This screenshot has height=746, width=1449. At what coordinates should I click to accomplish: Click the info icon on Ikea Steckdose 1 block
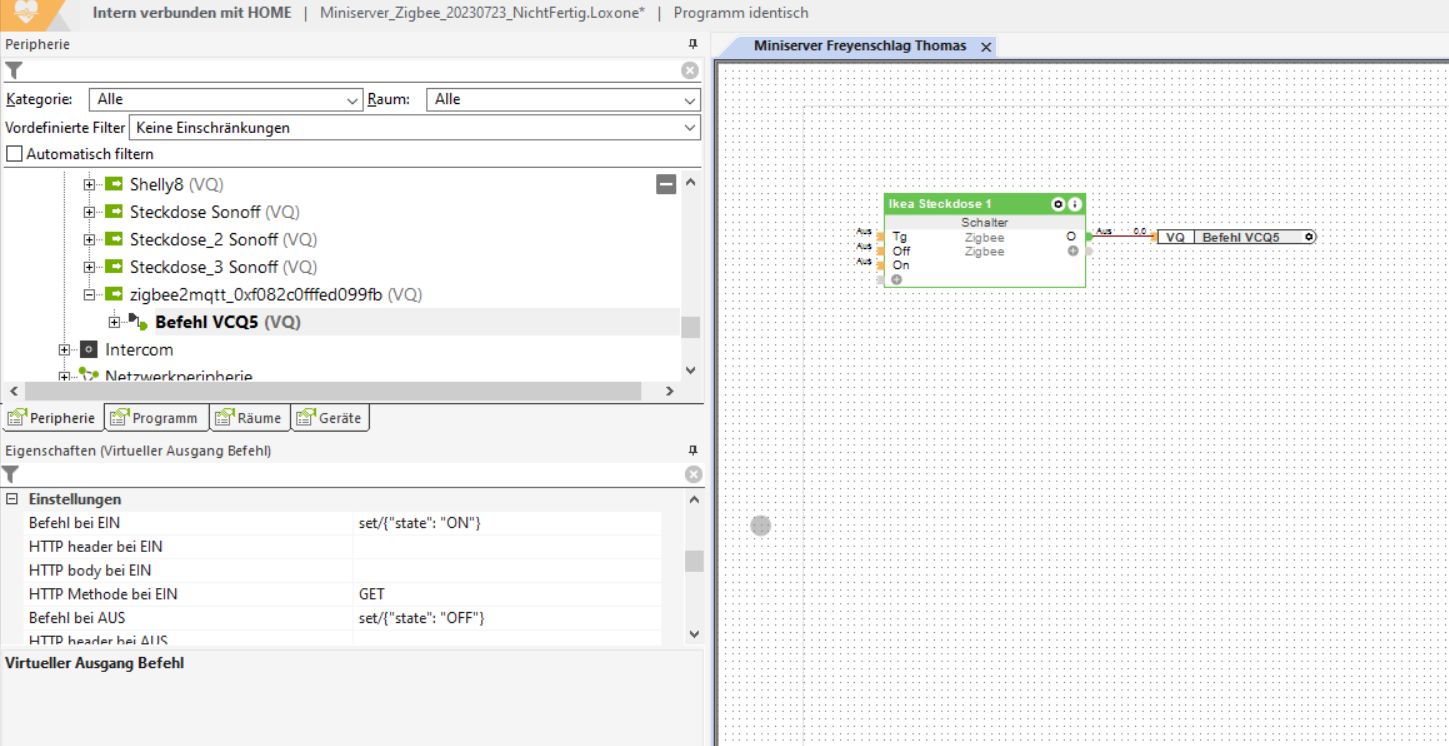coord(1075,204)
